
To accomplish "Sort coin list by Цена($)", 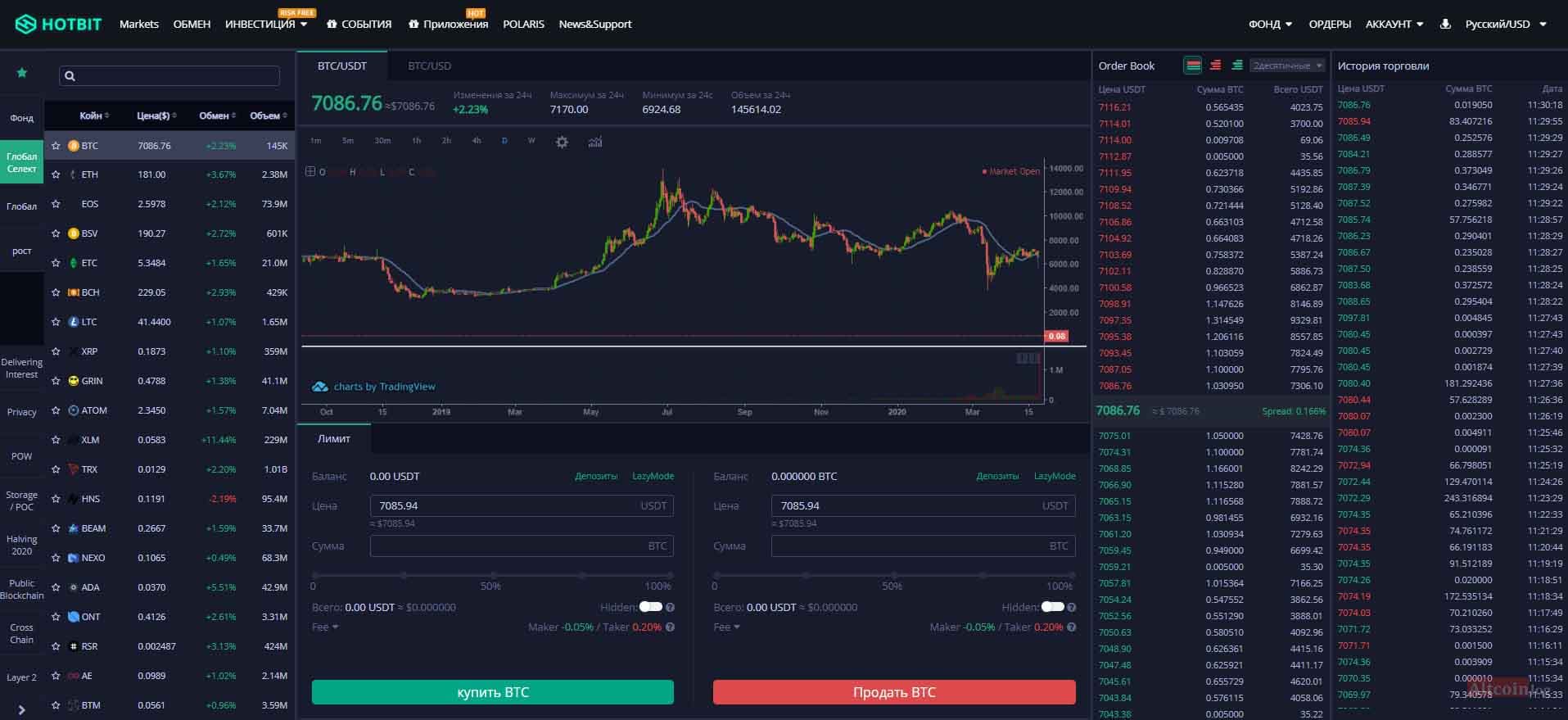I will coord(156,115).
